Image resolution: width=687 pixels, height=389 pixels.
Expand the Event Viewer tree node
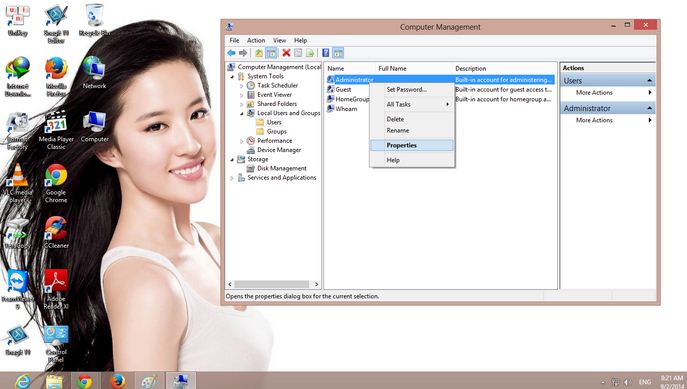(241, 95)
